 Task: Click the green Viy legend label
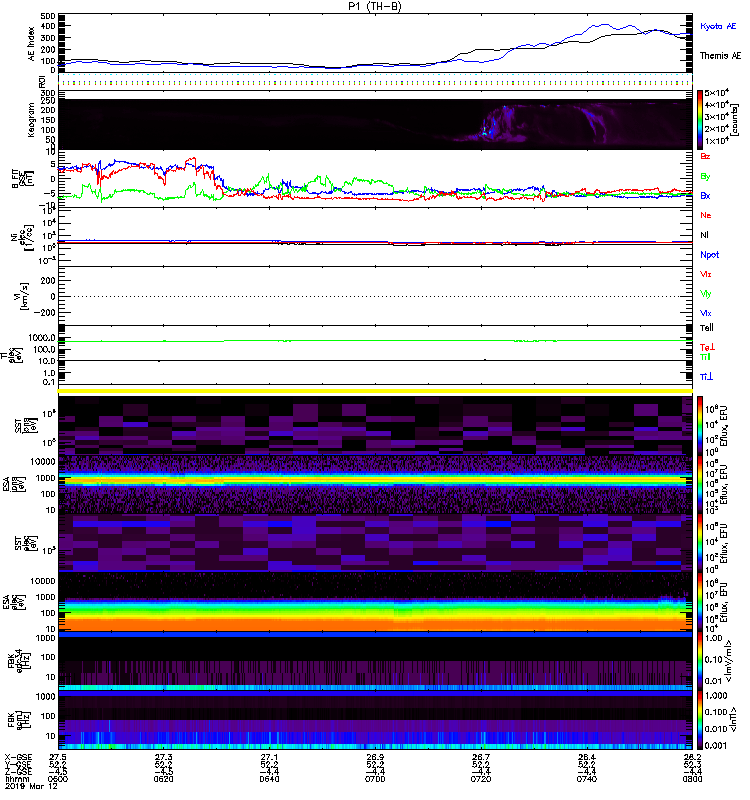pos(706,294)
